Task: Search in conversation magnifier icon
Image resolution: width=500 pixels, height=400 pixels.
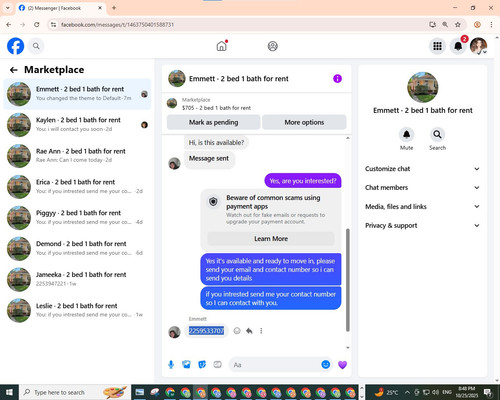Action: click(437, 135)
